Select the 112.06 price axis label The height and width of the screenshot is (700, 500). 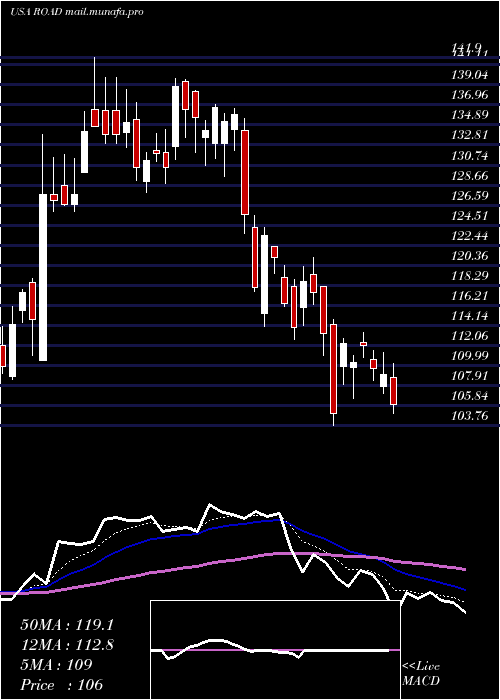(x=470, y=336)
